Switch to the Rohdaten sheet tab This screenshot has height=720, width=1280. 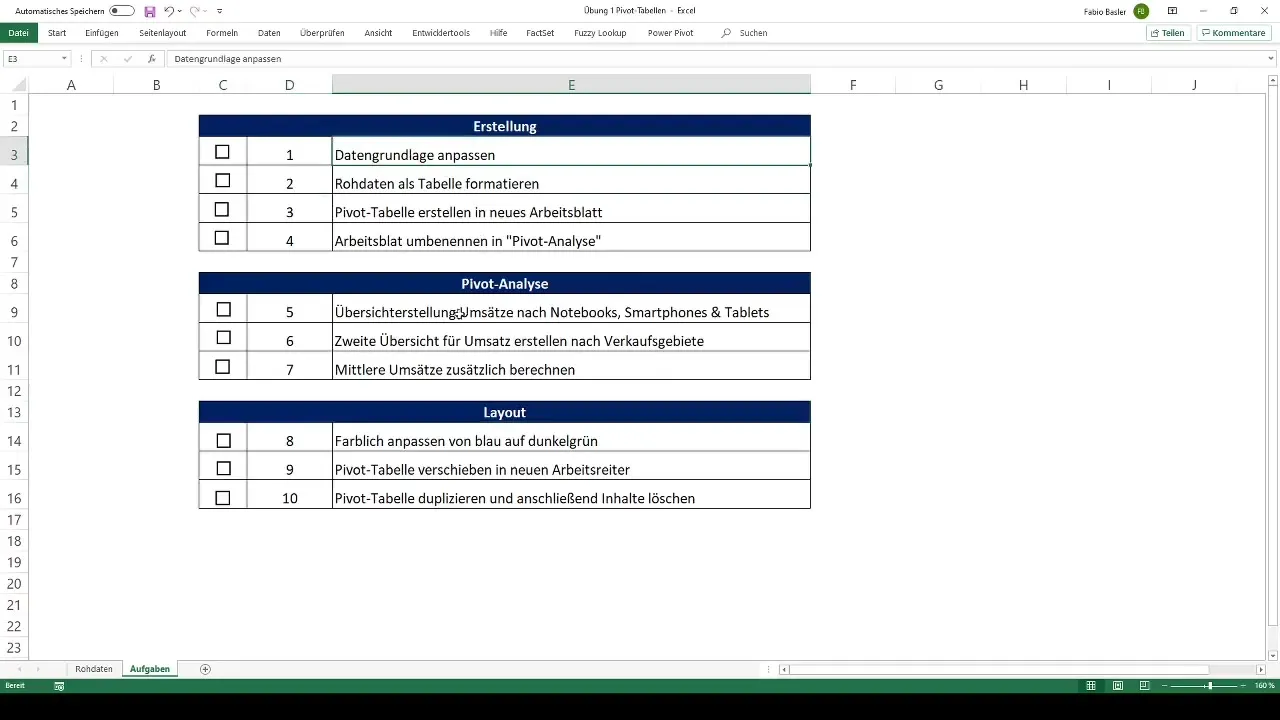(x=94, y=668)
